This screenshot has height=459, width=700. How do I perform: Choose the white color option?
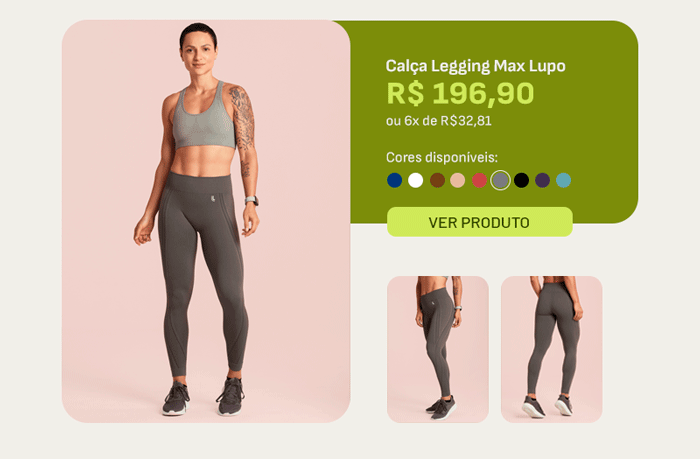point(416,180)
